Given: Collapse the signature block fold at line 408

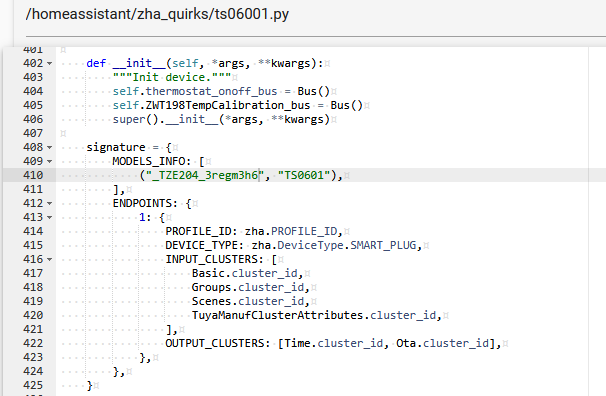Looking at the screenshot, I should coord(49,148).
